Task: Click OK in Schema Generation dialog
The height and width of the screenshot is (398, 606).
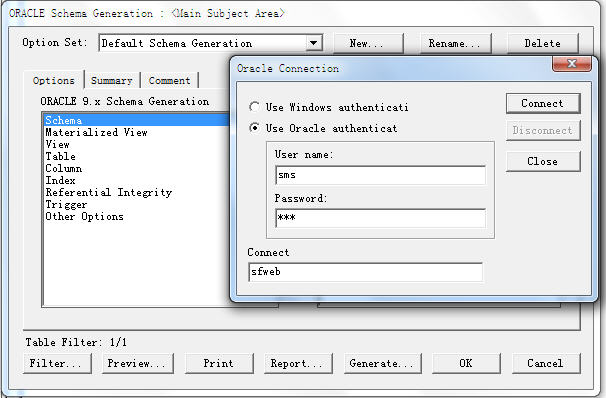Action: point(466,363)
